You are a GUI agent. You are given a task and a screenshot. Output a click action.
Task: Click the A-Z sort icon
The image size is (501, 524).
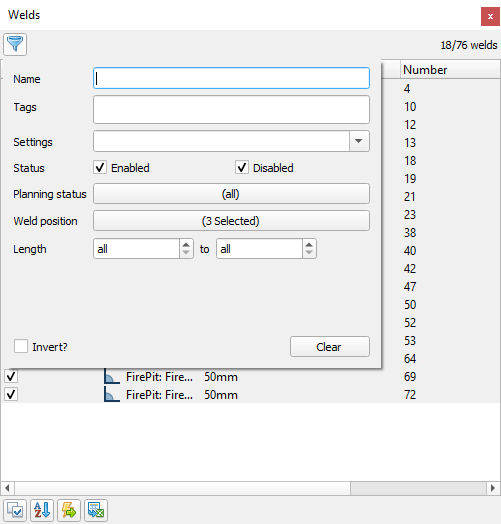[42, 510]
